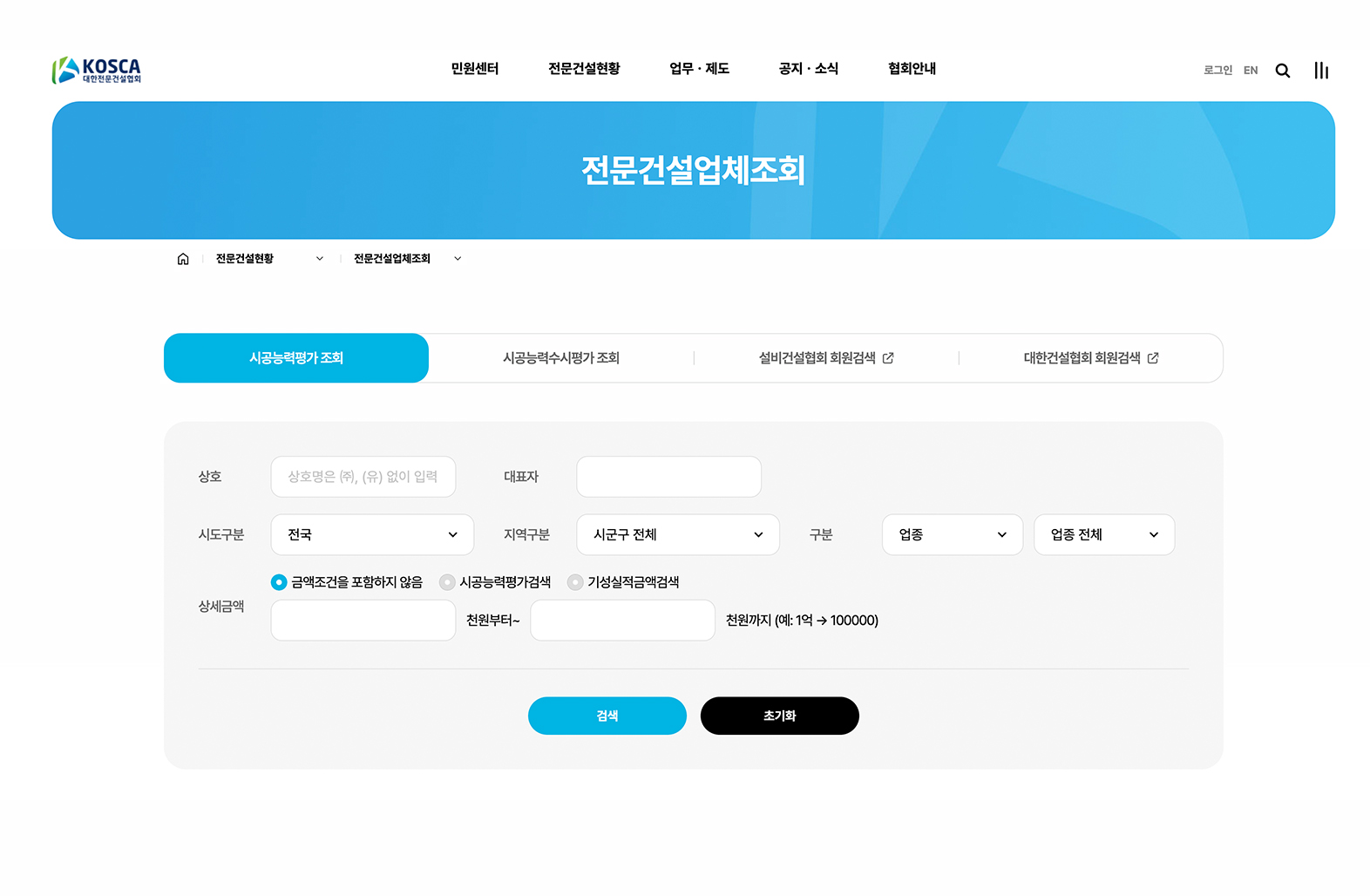Switch language with EN link
The image size is (1370, 896).
[x=1251, y=71]
